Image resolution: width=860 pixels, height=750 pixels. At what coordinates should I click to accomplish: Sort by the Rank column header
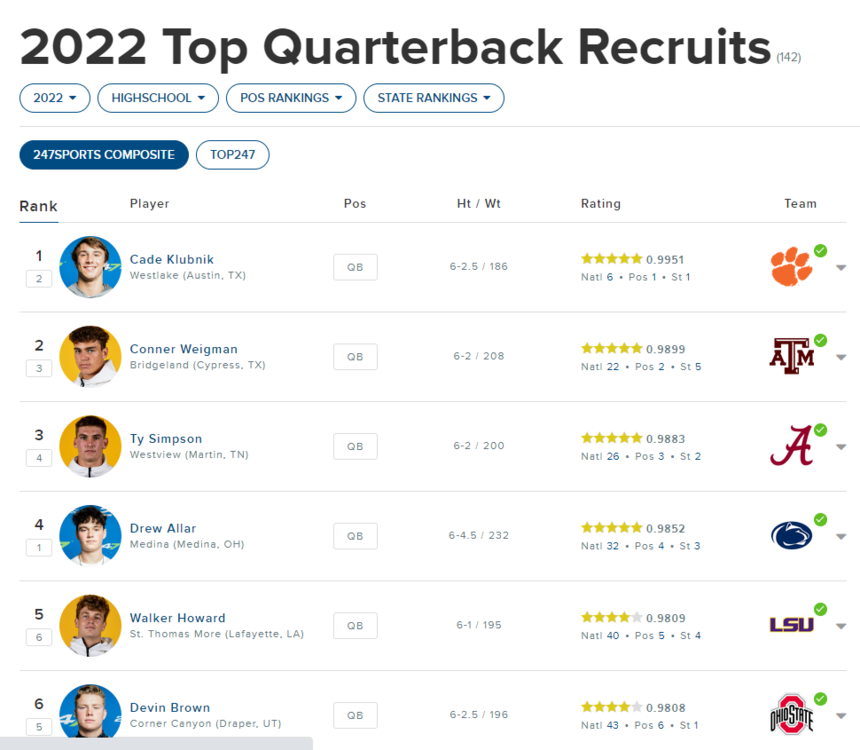click(38, 206)
